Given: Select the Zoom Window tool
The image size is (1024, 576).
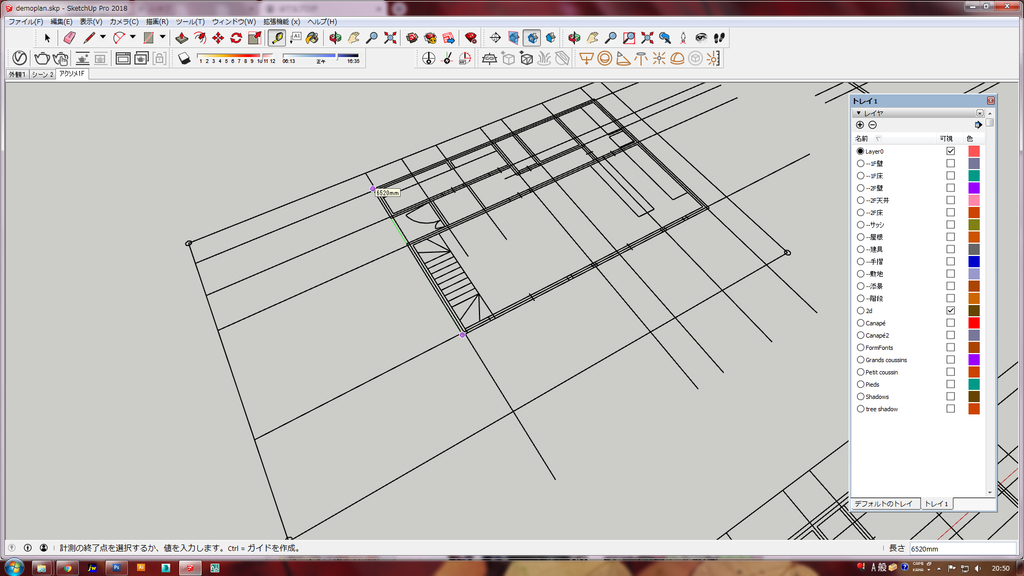Looking at the screenshot, I should [x=628, y=38].
